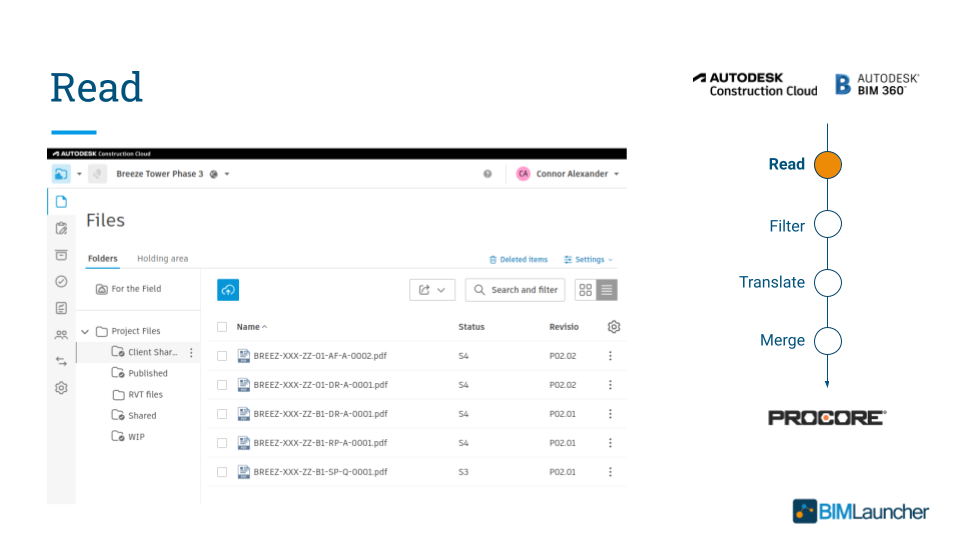Switch to list view

click(607, 290)
